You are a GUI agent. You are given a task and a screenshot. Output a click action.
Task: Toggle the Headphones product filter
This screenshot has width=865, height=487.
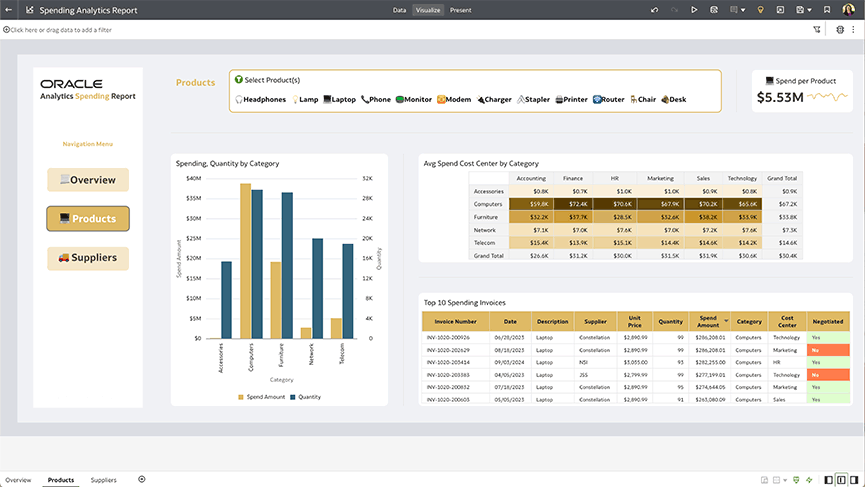(x=261, y=100)
